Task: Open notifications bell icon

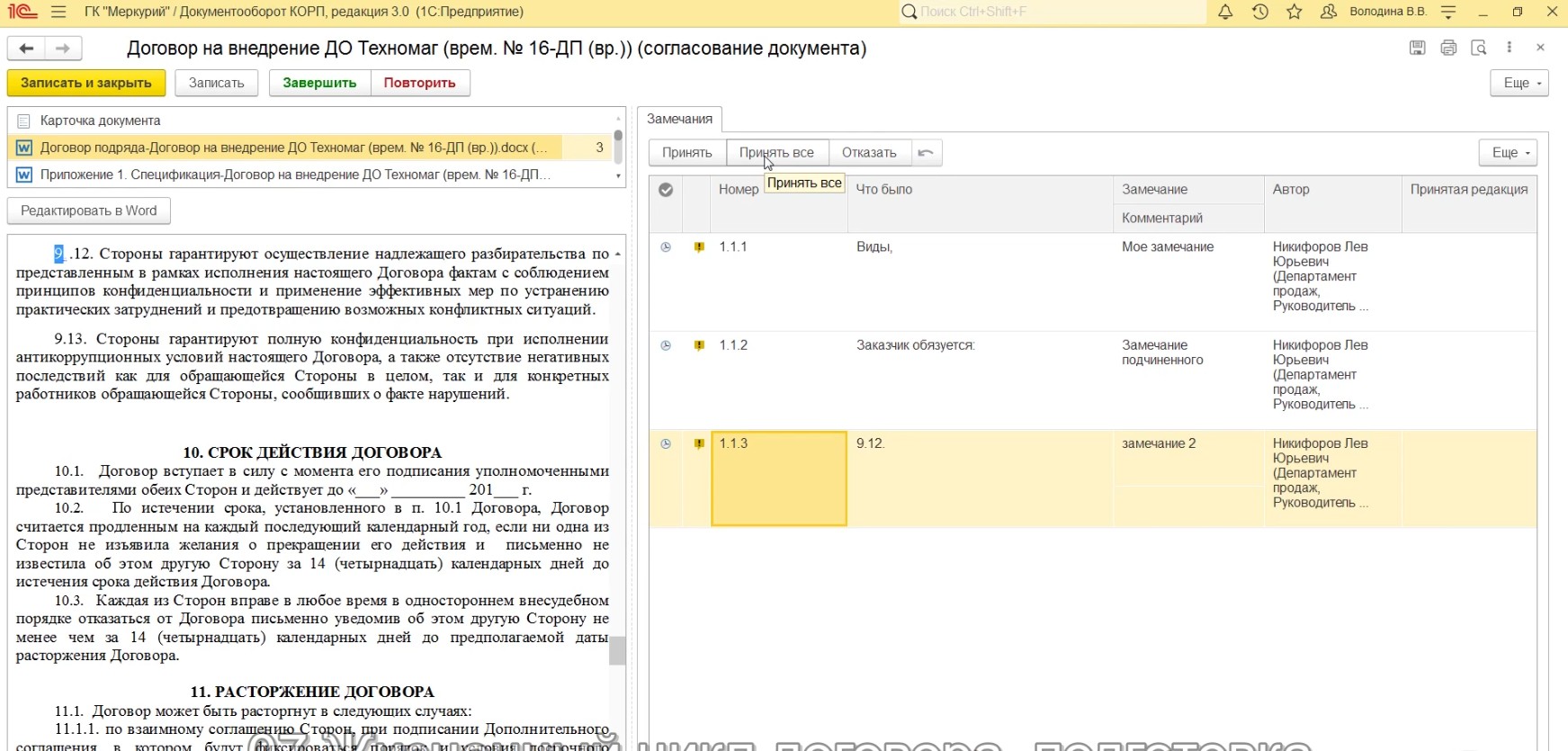Action: 1225,12
